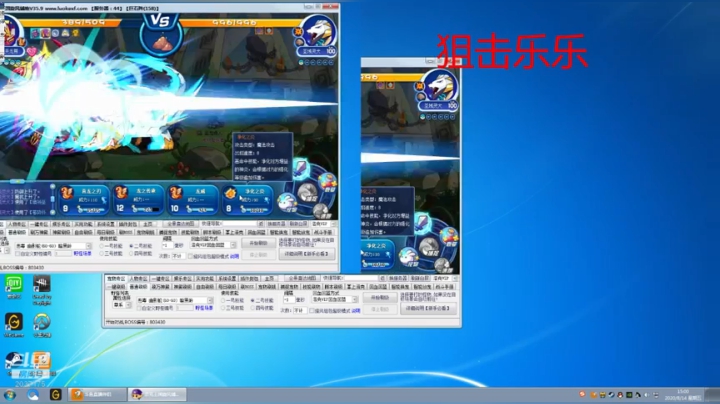Image resolution: width=720 pixels, height=404 pixels.
Task: Open the penguin-shaped desktop shortcut
Action: tap(14, 362)
